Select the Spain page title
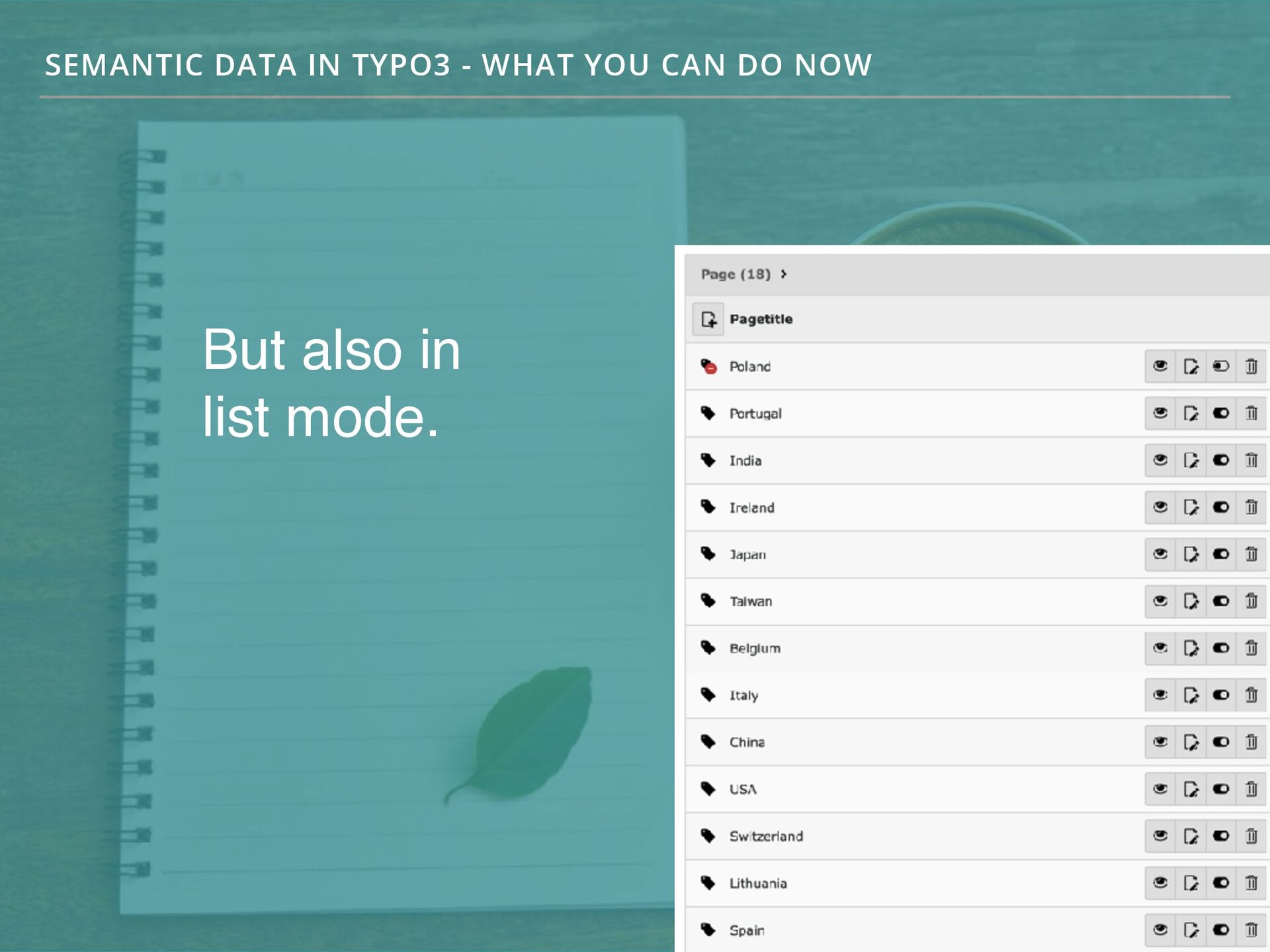This screenshot has height=952, width=1270. point(747,930)
